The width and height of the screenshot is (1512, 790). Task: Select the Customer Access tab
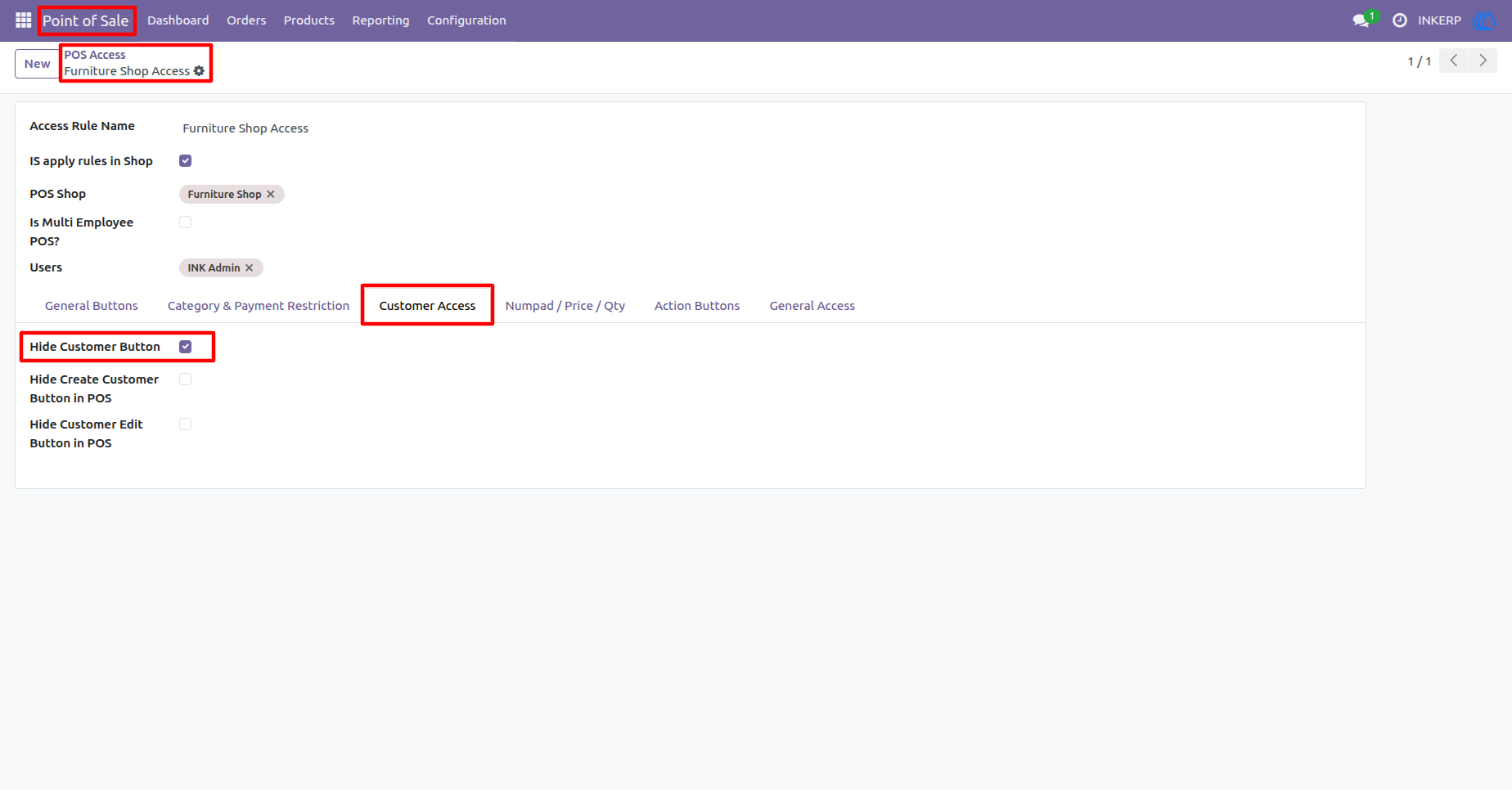[427, 306]
